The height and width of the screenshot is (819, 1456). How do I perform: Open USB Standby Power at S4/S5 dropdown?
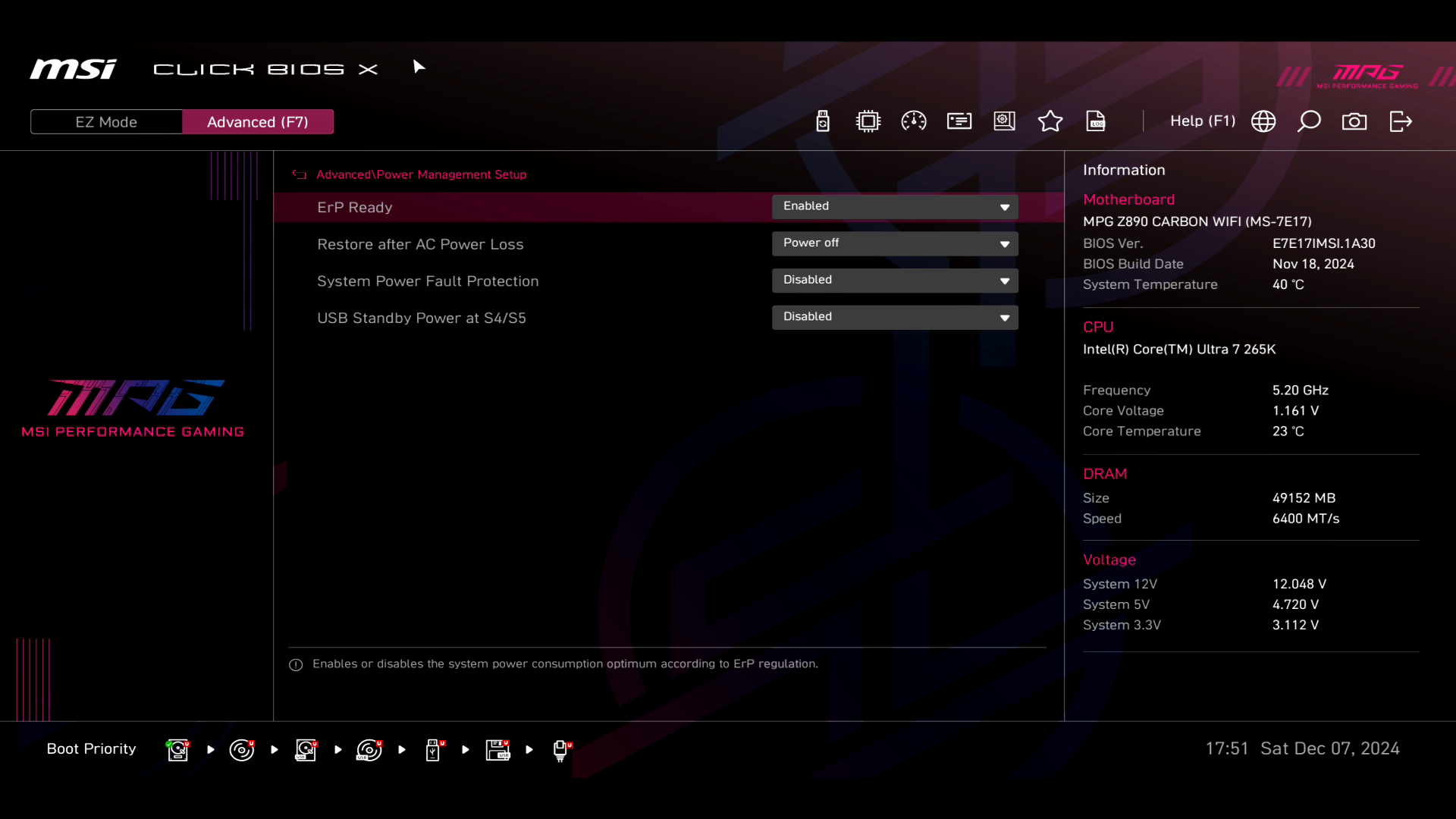895,317
